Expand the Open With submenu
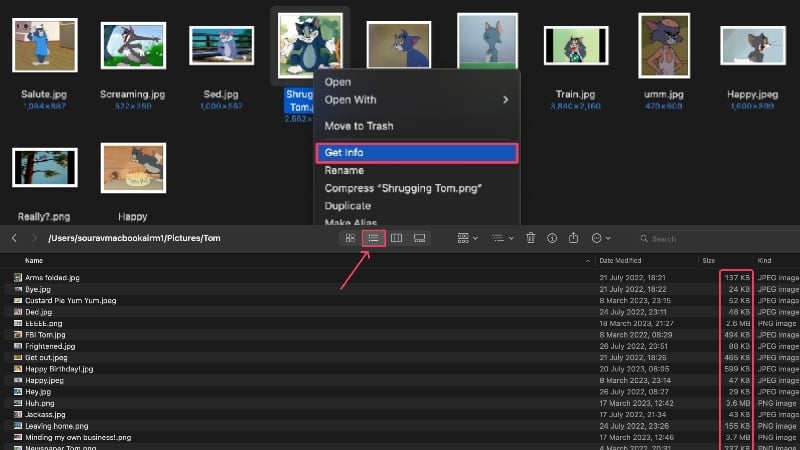The width and height of the screenshot is (800, 450). point(417,100)
